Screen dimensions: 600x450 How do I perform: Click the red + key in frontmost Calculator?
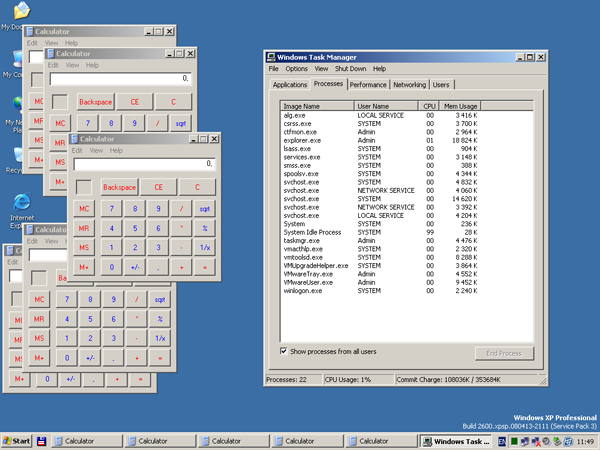point(181,267)
